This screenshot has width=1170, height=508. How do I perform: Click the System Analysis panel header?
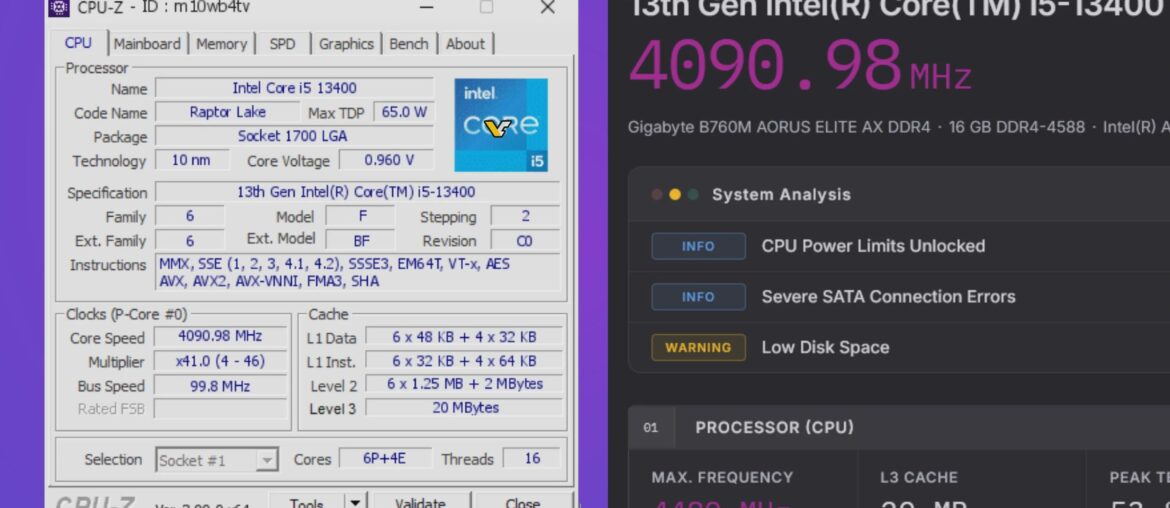[898, 194]
